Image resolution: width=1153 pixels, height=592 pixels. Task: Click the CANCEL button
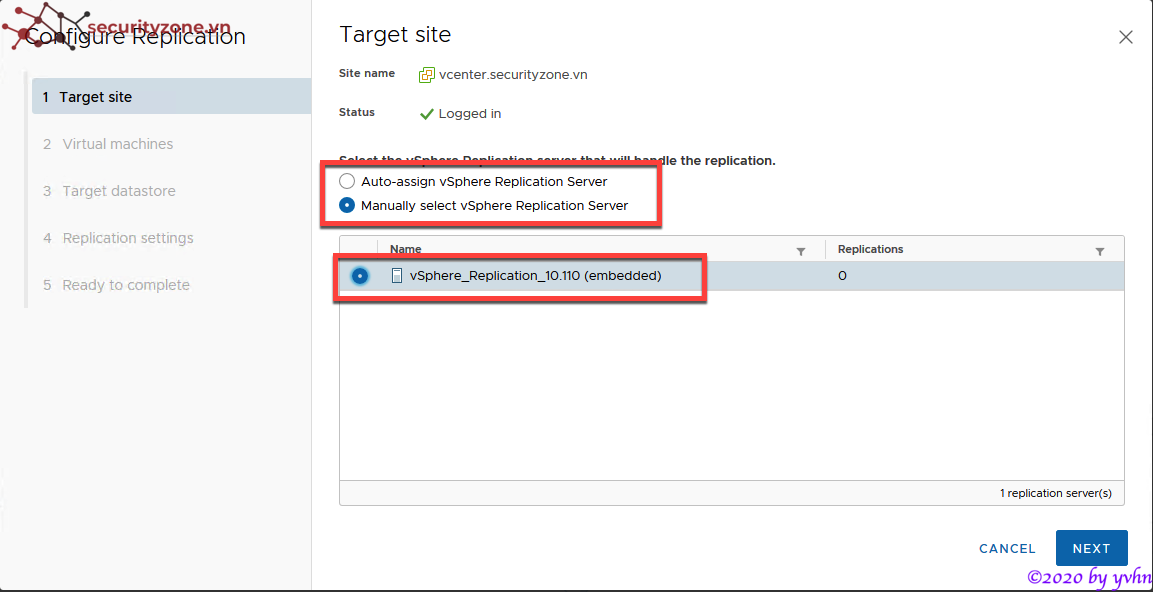(1007, 549)
